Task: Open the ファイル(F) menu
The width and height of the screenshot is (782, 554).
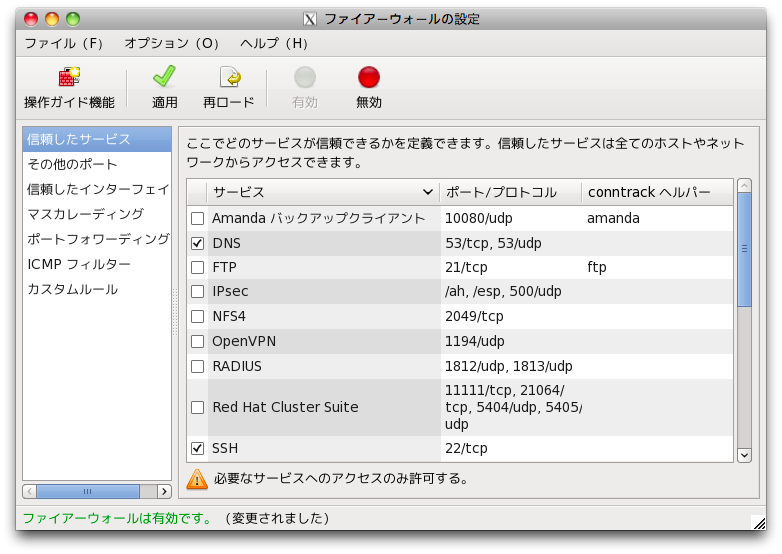Action: [64, 44]
